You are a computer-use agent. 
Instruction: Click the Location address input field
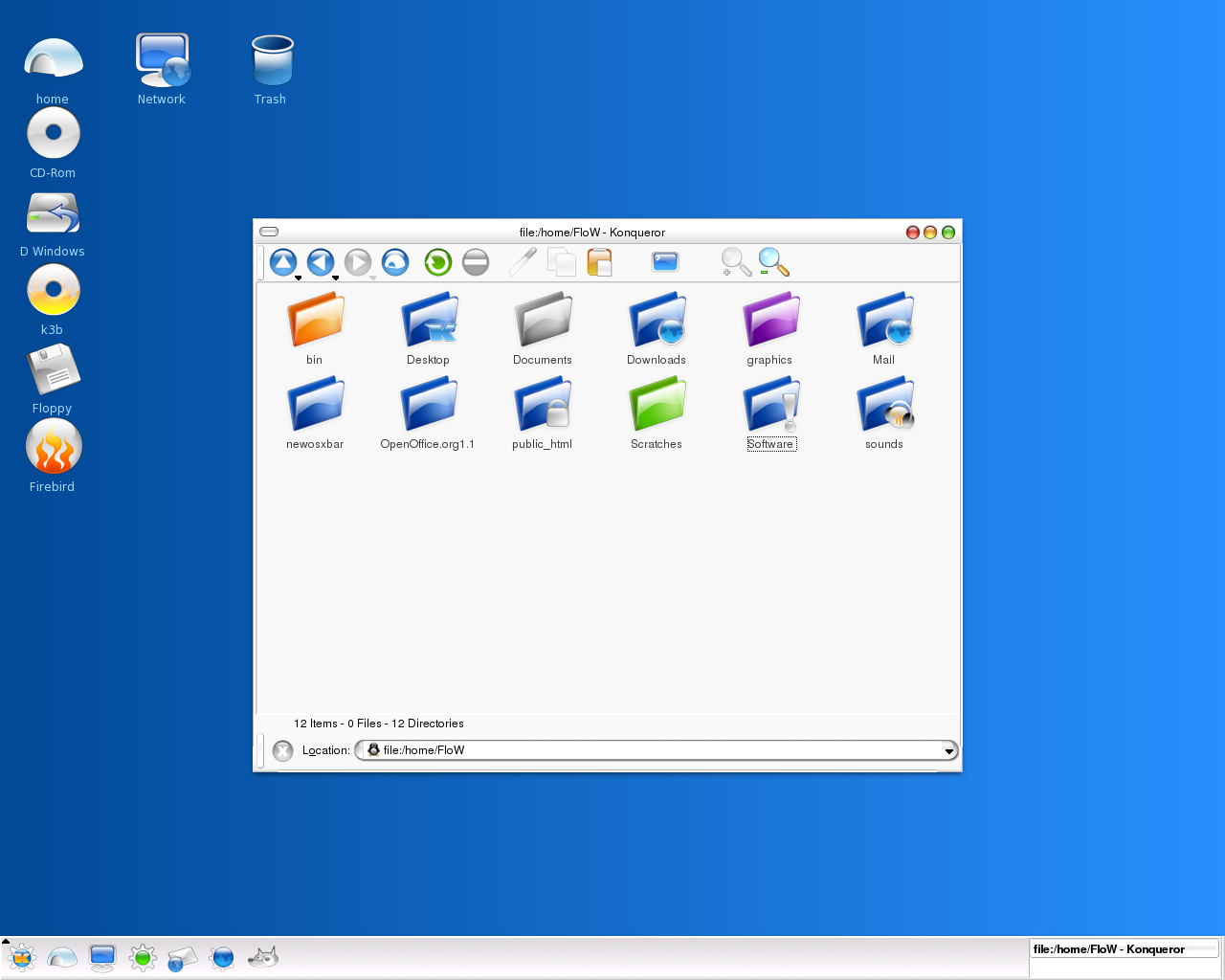click(656, 750)
